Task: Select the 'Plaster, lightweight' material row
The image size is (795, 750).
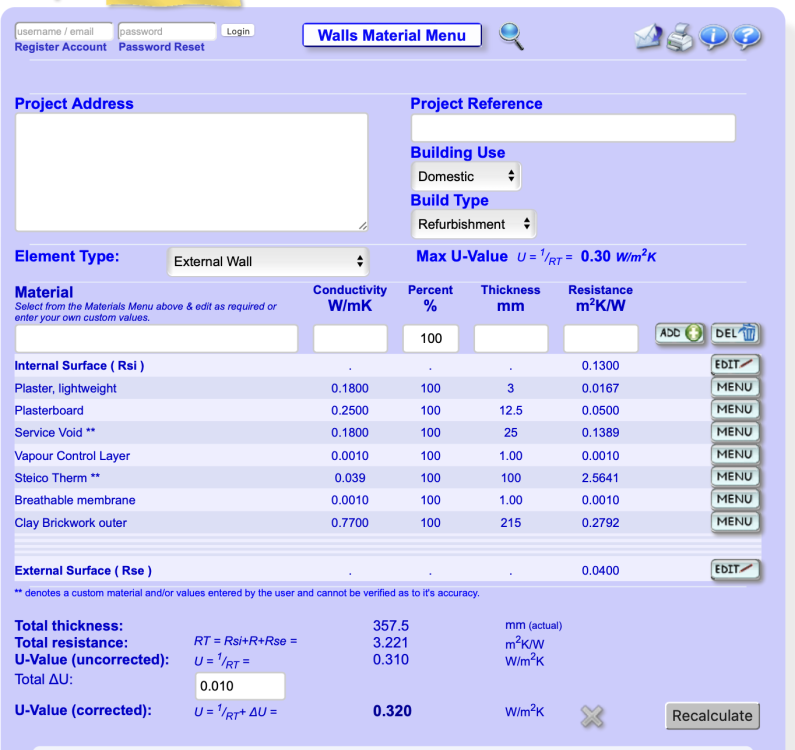Action: tap(388, 388)
